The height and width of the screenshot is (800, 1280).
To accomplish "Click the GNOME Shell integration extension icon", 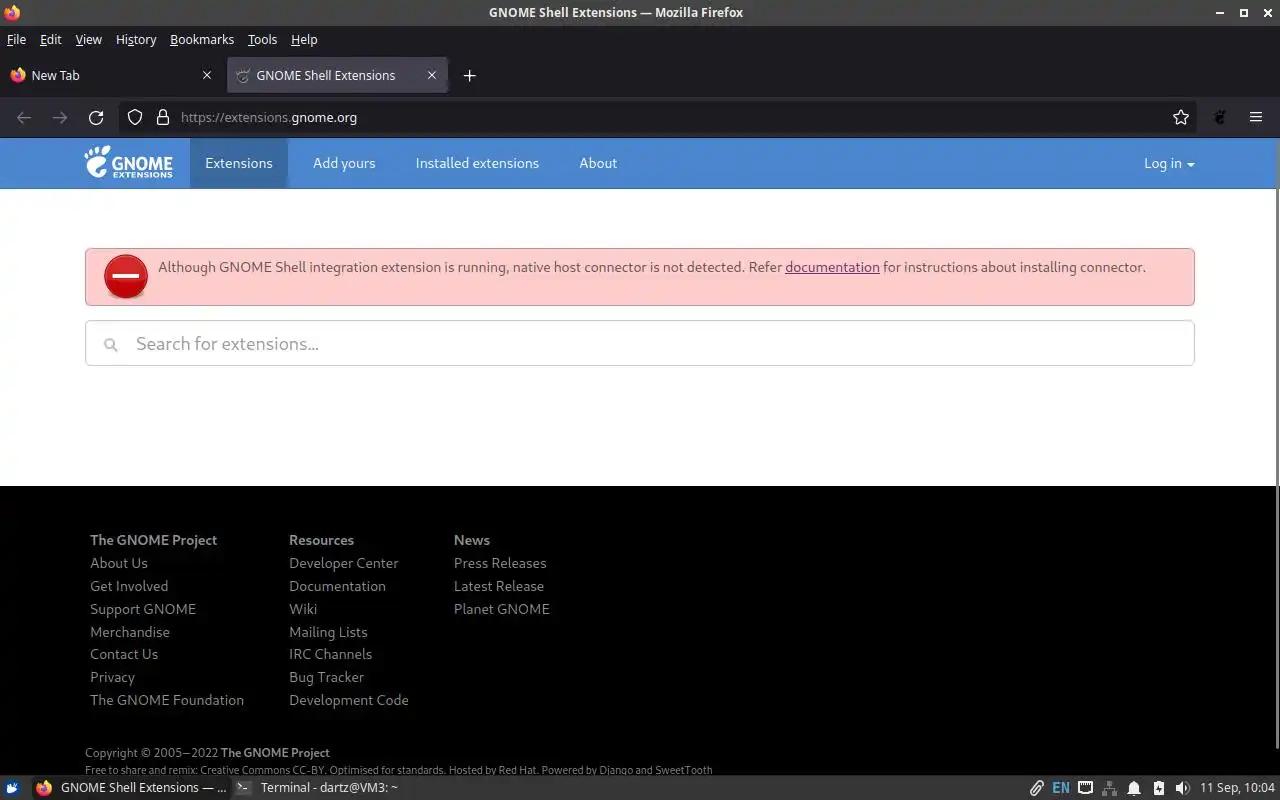I will (x=1220, y=117).
